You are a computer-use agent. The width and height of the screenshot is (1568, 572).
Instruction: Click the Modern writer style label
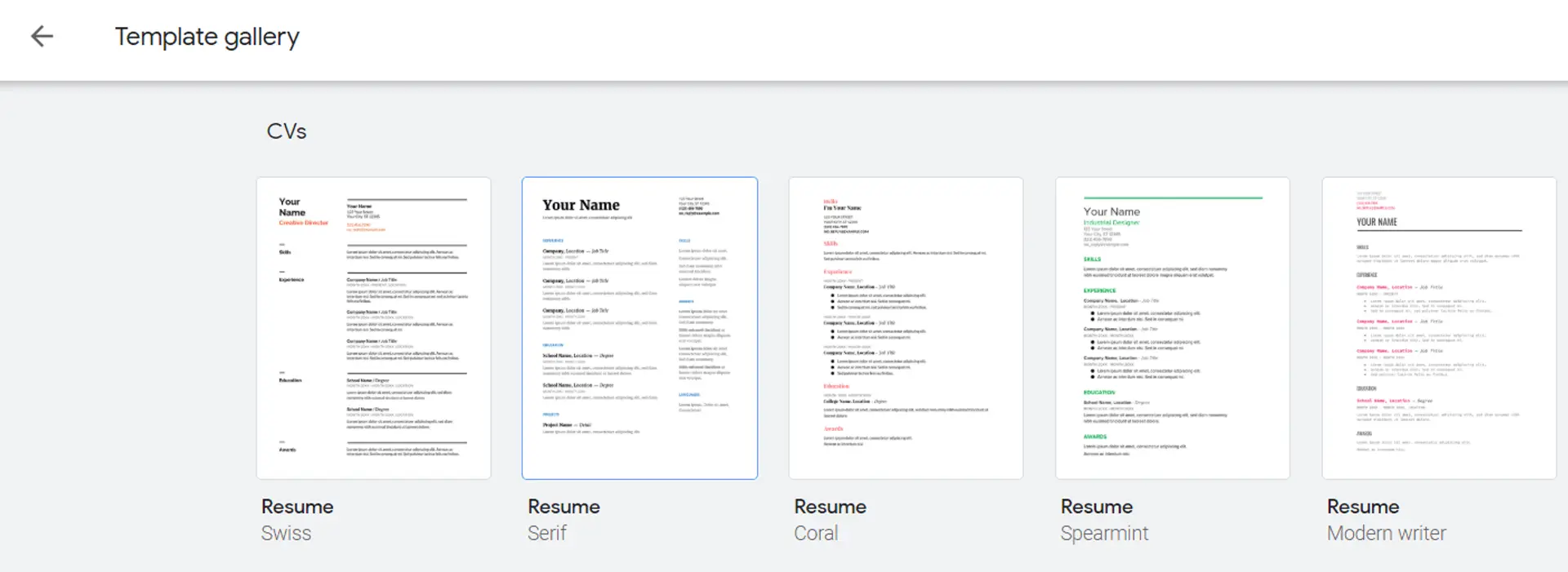pos(1386,534)
